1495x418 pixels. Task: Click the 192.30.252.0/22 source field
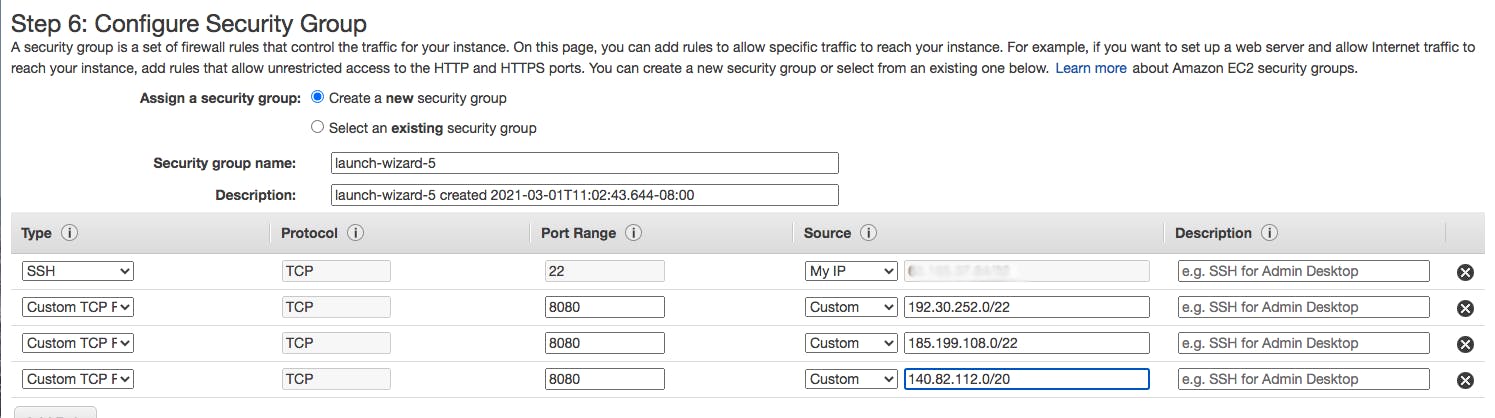coord(1027,307)
